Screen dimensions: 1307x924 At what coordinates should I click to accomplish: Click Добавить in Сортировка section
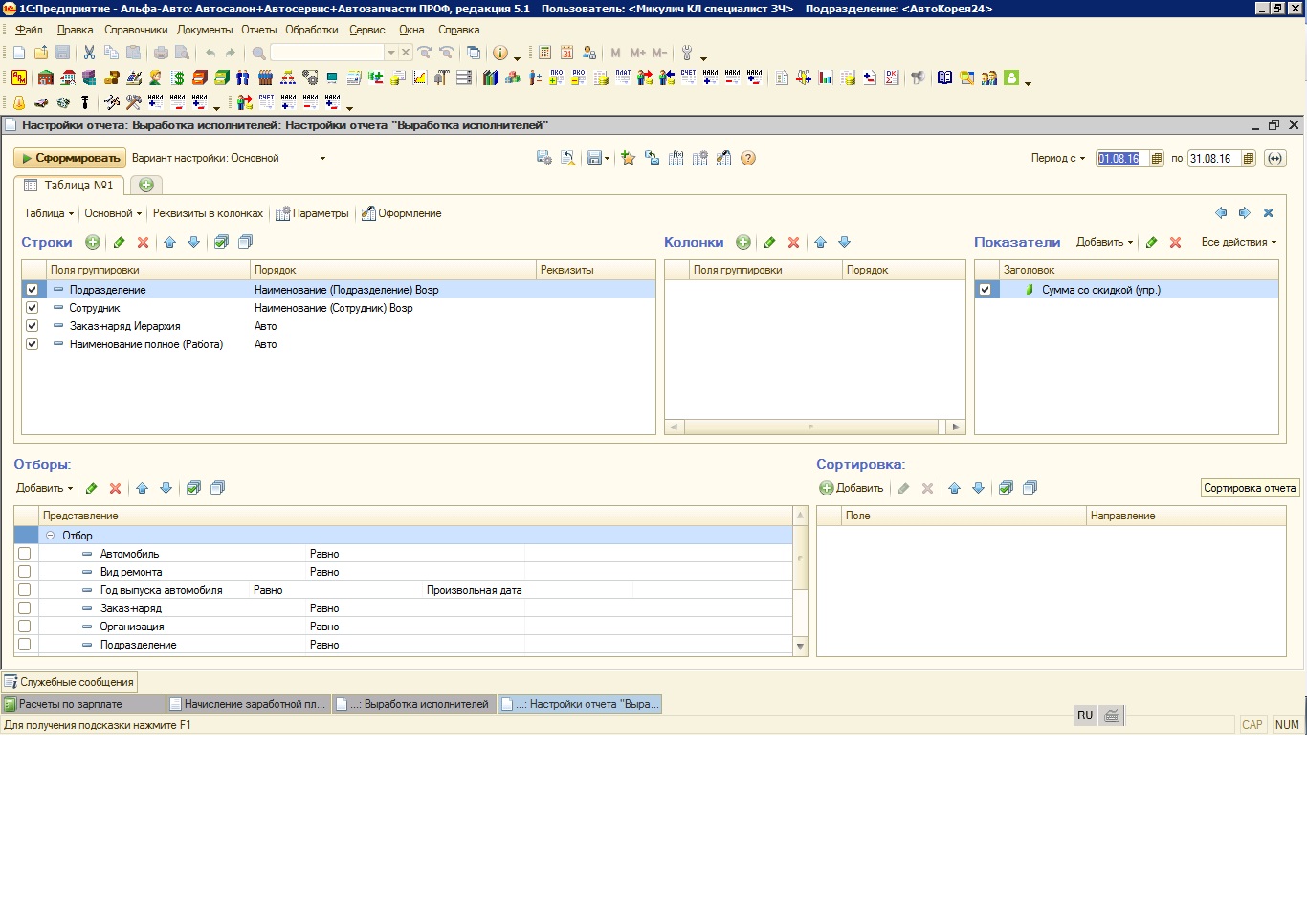852,489
